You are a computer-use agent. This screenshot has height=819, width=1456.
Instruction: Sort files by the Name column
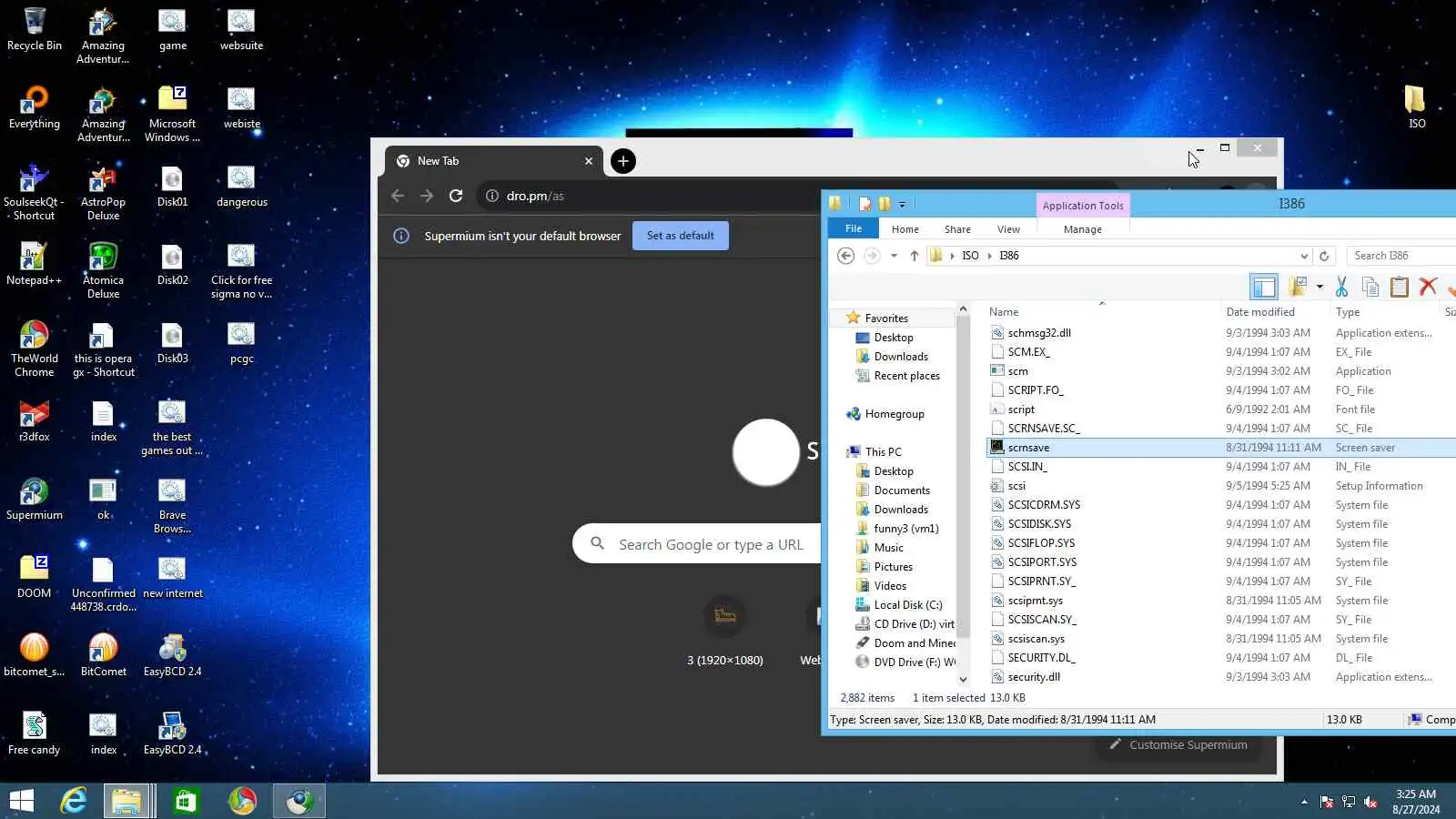[1004, 312]
